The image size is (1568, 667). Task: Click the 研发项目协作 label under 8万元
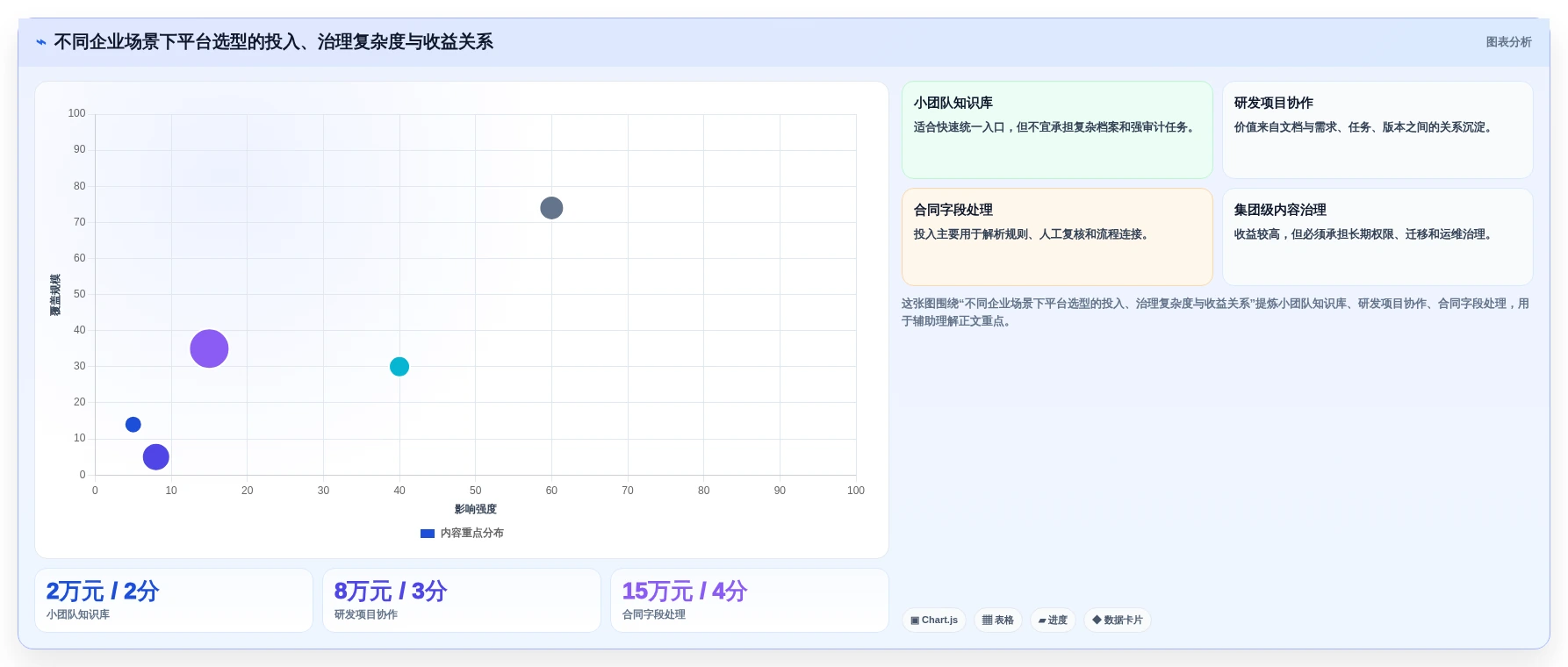(366, 615)
